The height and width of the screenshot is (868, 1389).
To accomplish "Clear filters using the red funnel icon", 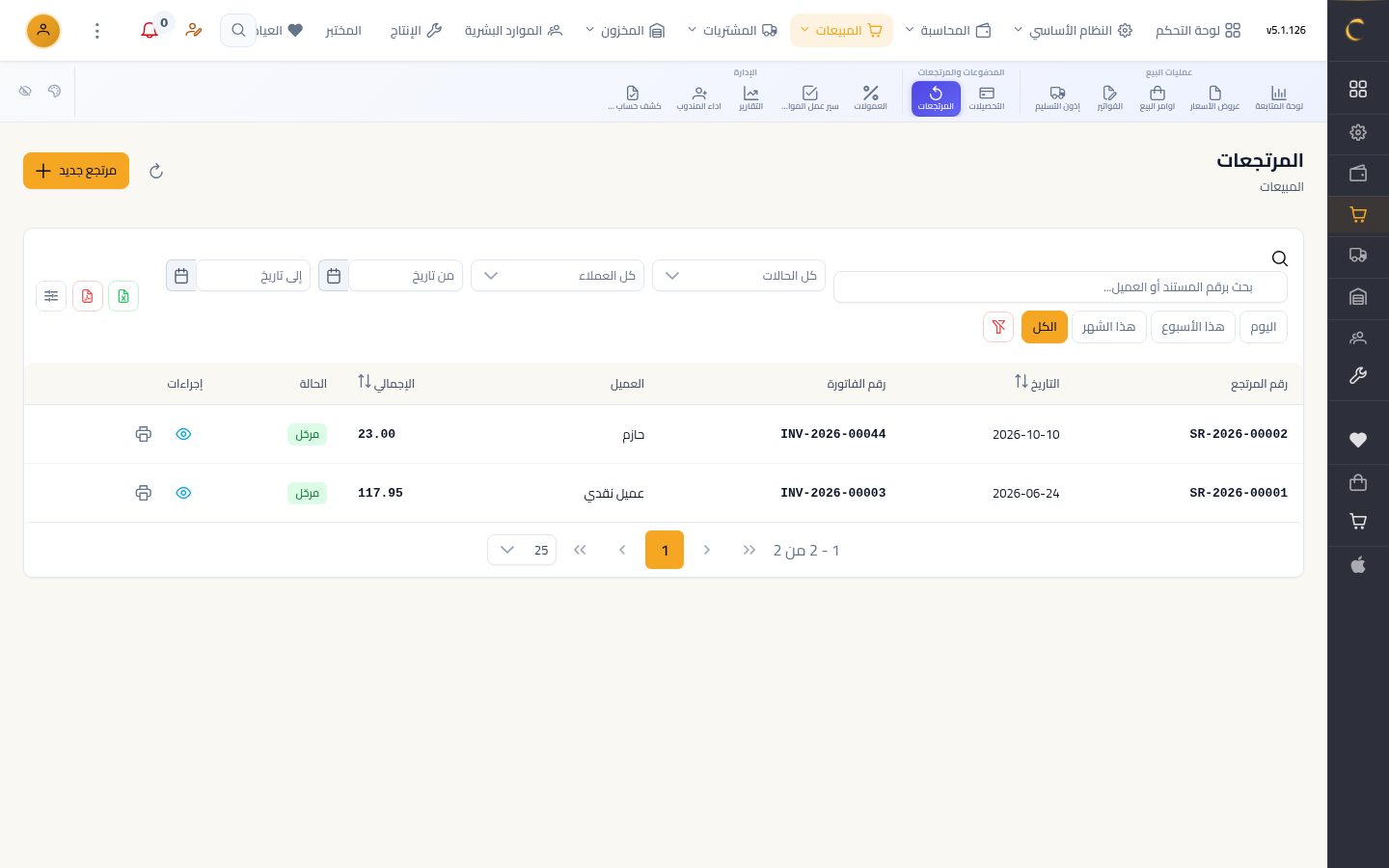I will [998, 327].
